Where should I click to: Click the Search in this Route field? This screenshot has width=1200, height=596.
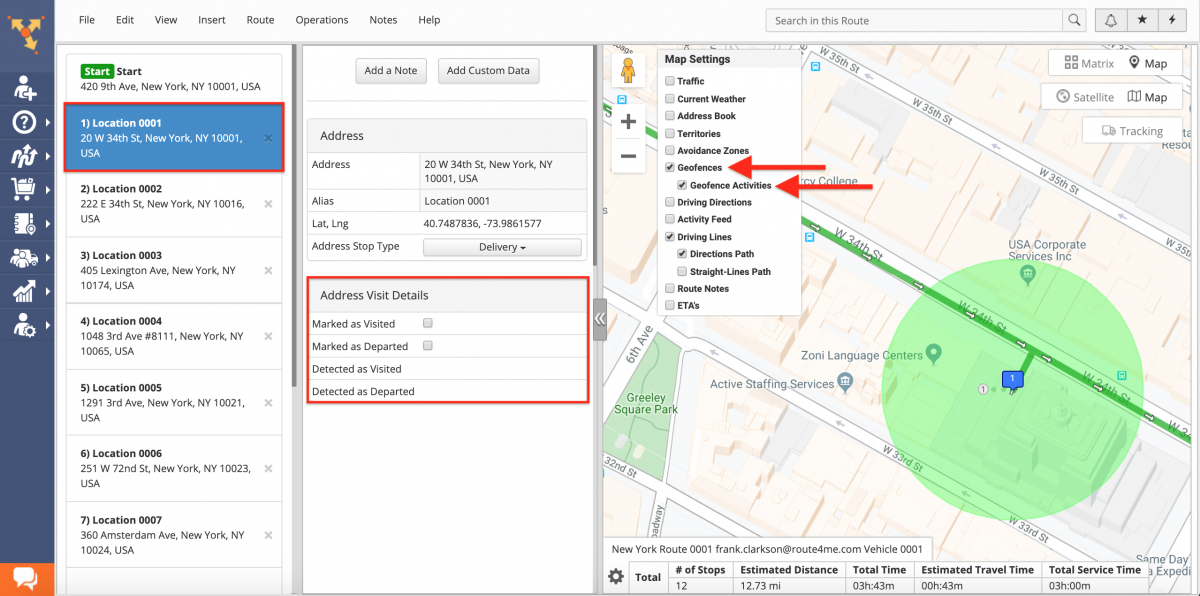[x=915, y=20]
